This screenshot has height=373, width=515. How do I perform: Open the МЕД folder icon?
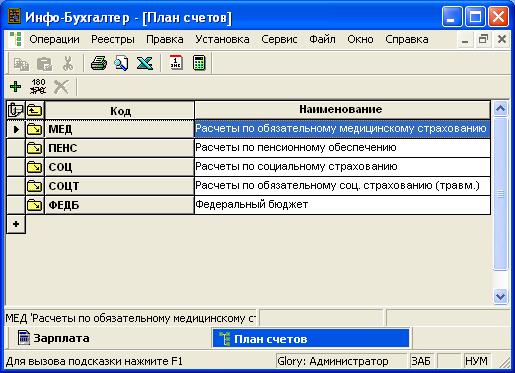35,129
